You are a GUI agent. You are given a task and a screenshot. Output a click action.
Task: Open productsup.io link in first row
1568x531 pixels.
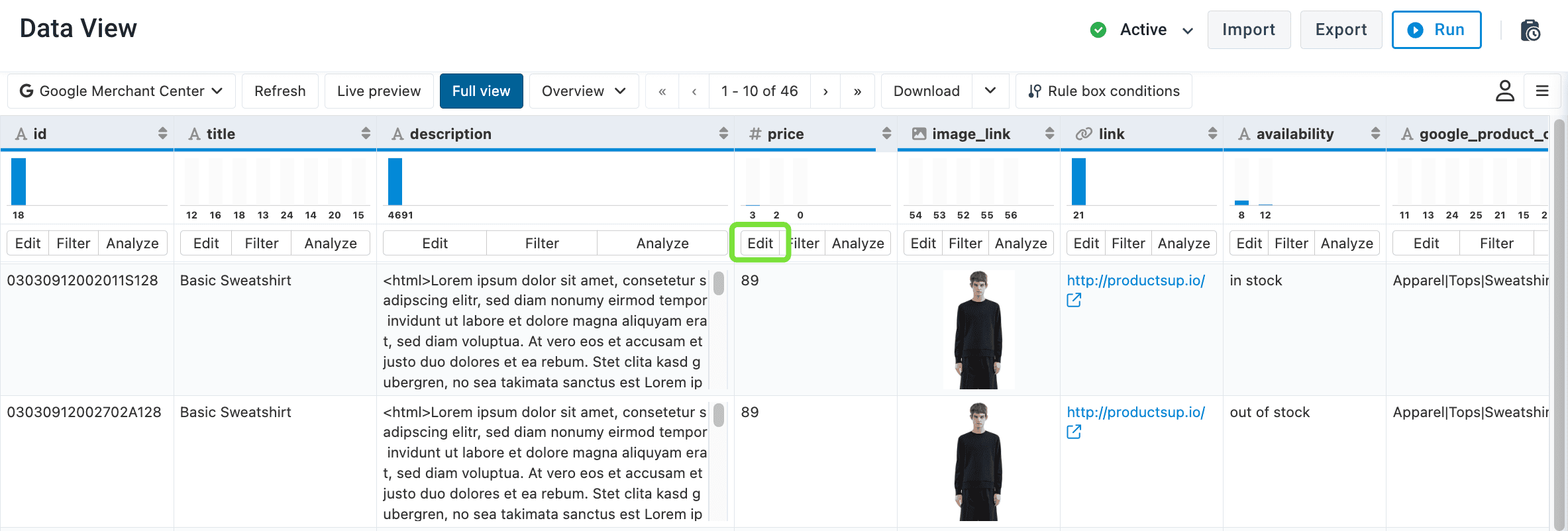(x=1135, y=280)
